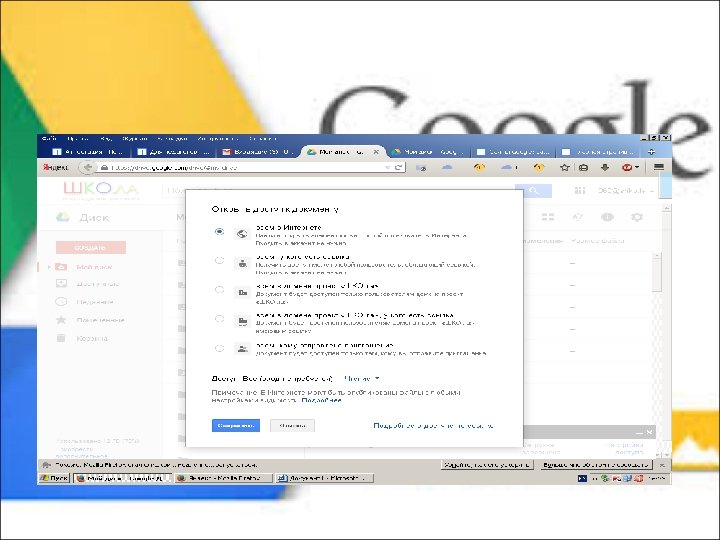Click the mail badge icon in the toolbar
Viewport: 720px width, 540px height.
(x=421, y=168)
